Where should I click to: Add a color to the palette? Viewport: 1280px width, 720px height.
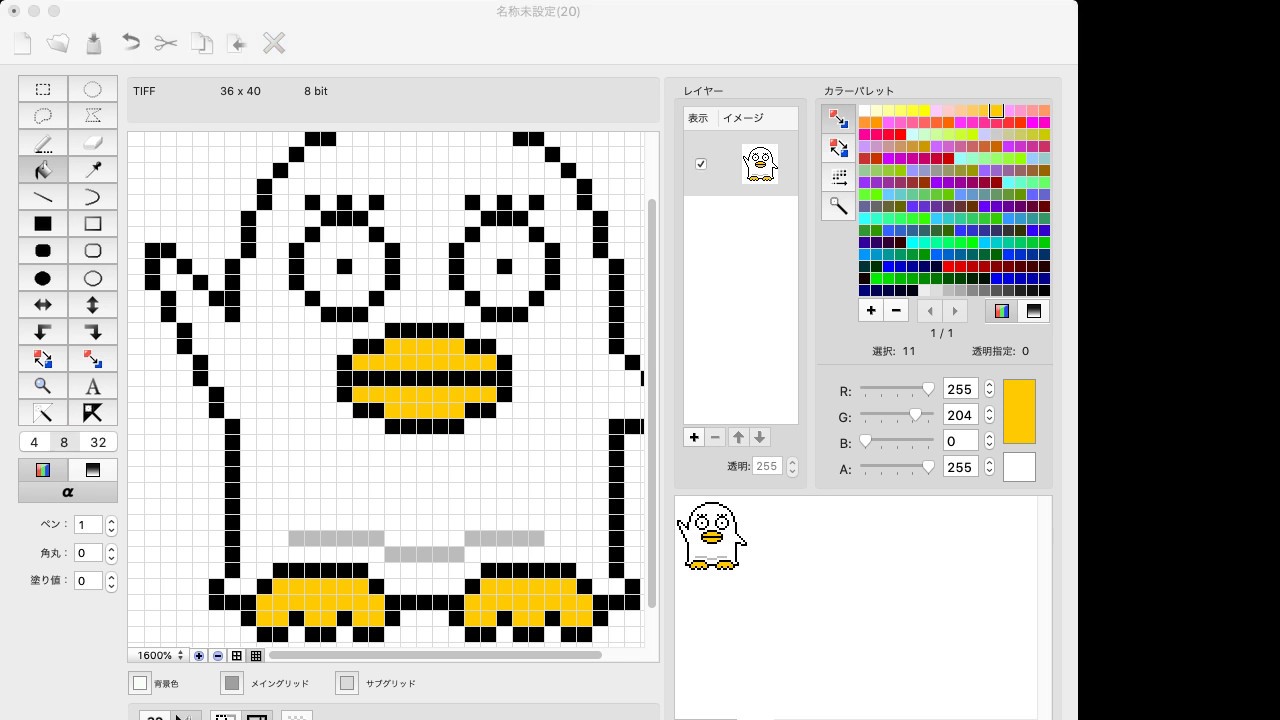[871, 311]
